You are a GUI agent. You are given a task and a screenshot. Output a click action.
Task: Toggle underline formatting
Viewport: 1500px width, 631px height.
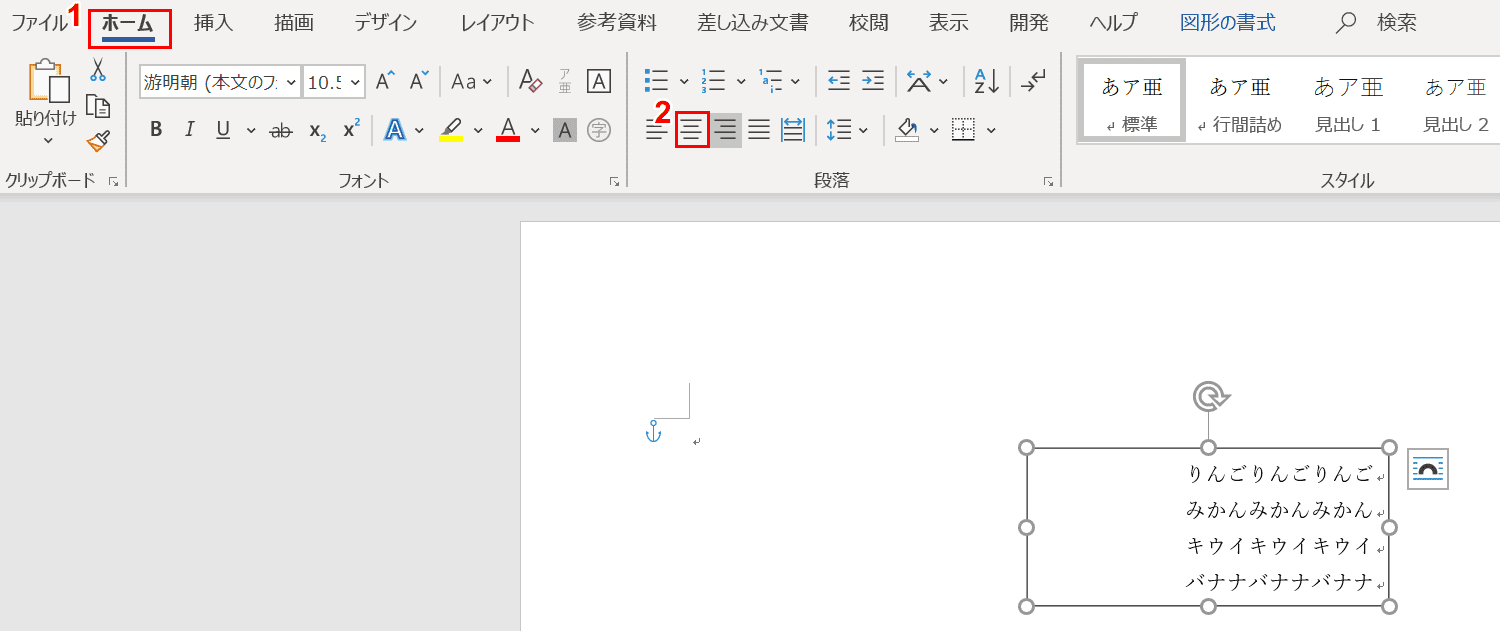(223, 130)
